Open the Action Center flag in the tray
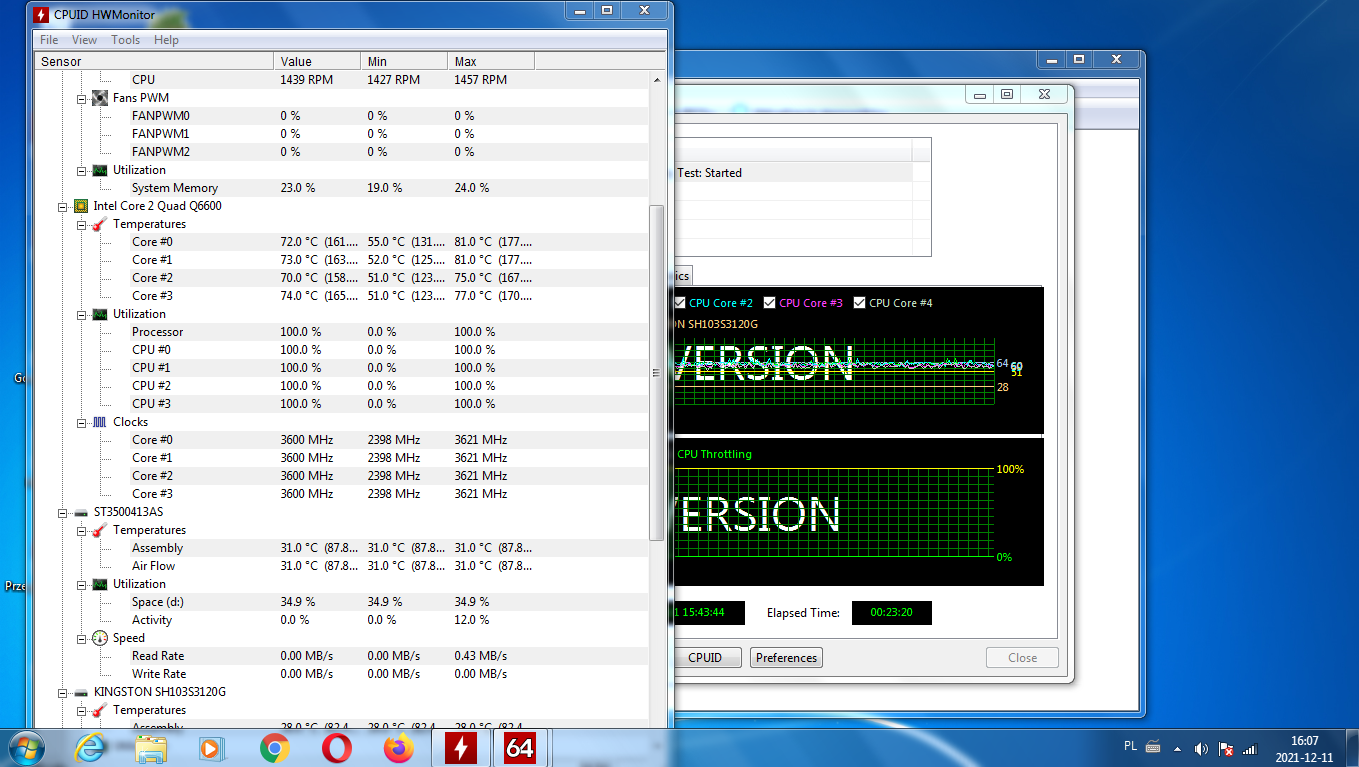Image resolution: width=1359 pixels, height=767 pixels. coord(1225,748)
